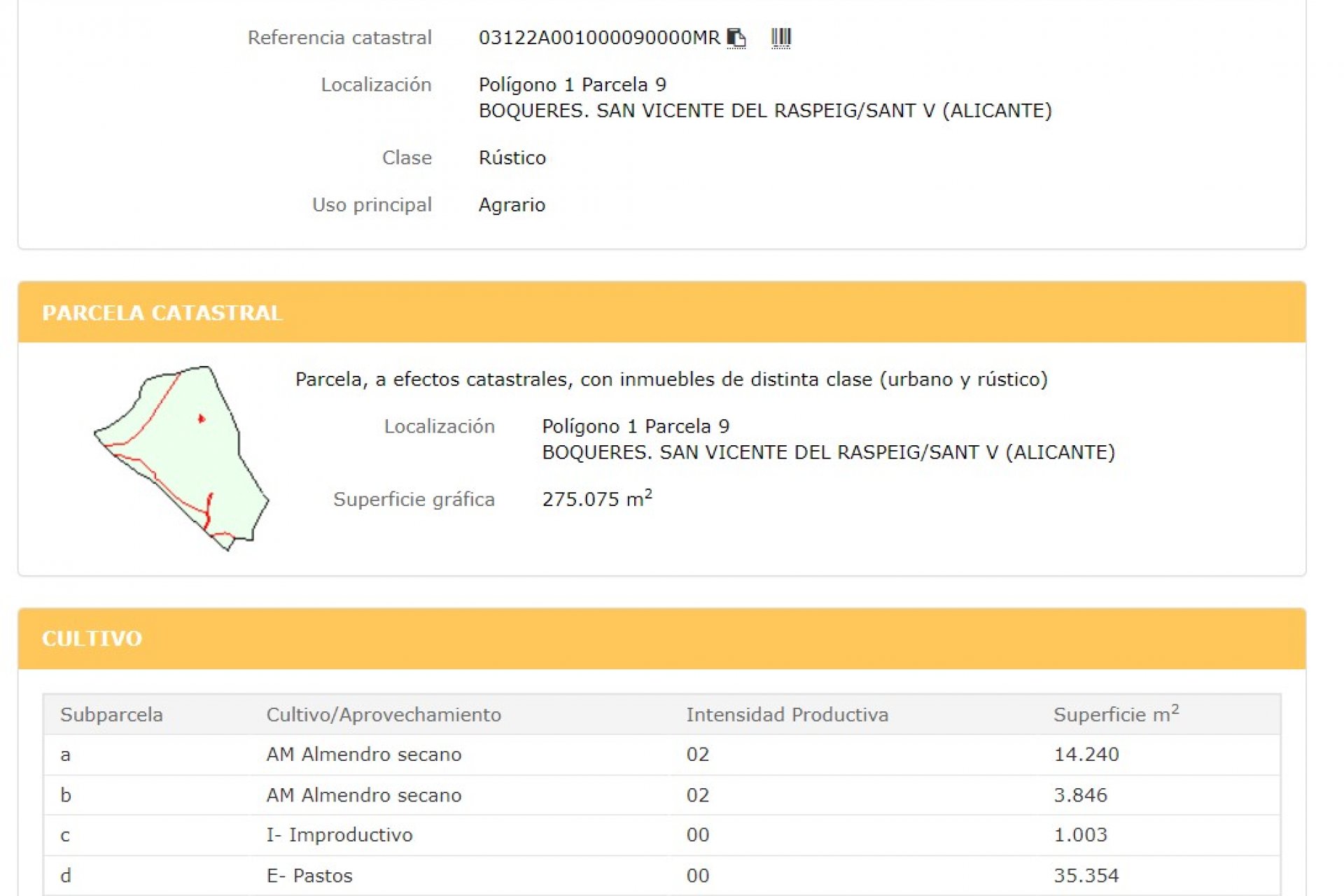The height and width of the screenshot is (896, 1344).
Task: Select cadastral reference 03122A001000090000MR
Action: (x=599, y=38)
